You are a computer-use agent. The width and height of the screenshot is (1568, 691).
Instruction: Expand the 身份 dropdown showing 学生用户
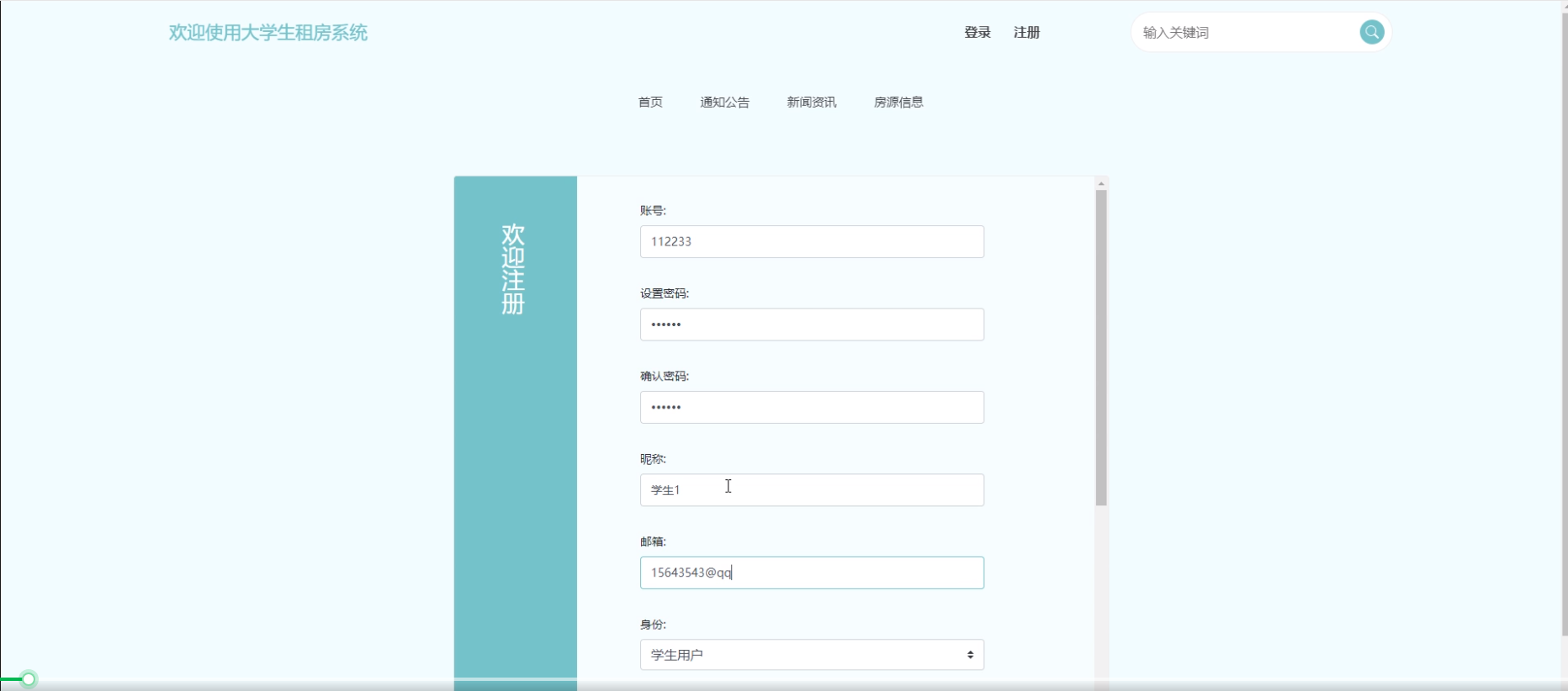point(812,655)
